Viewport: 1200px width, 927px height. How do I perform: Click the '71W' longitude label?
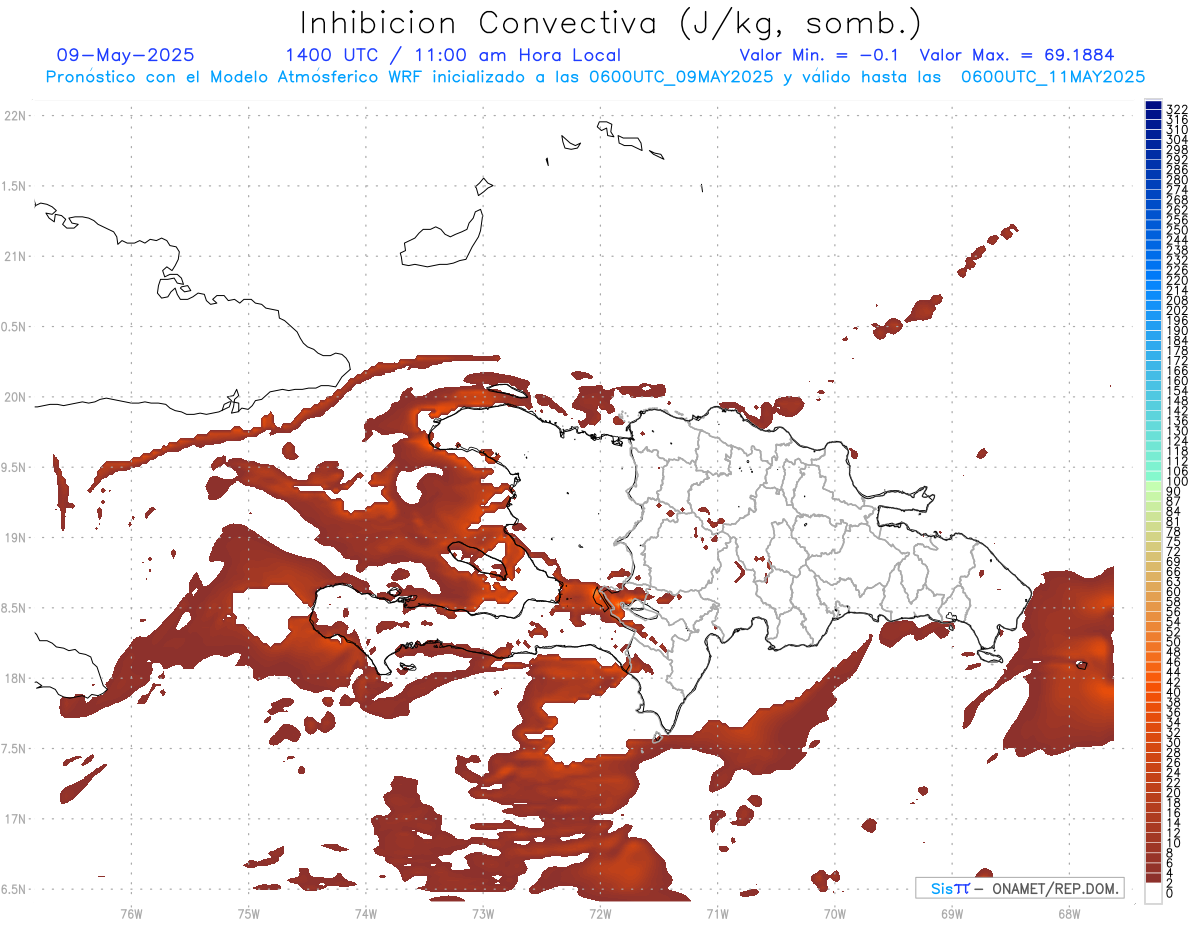click(717, 913)
